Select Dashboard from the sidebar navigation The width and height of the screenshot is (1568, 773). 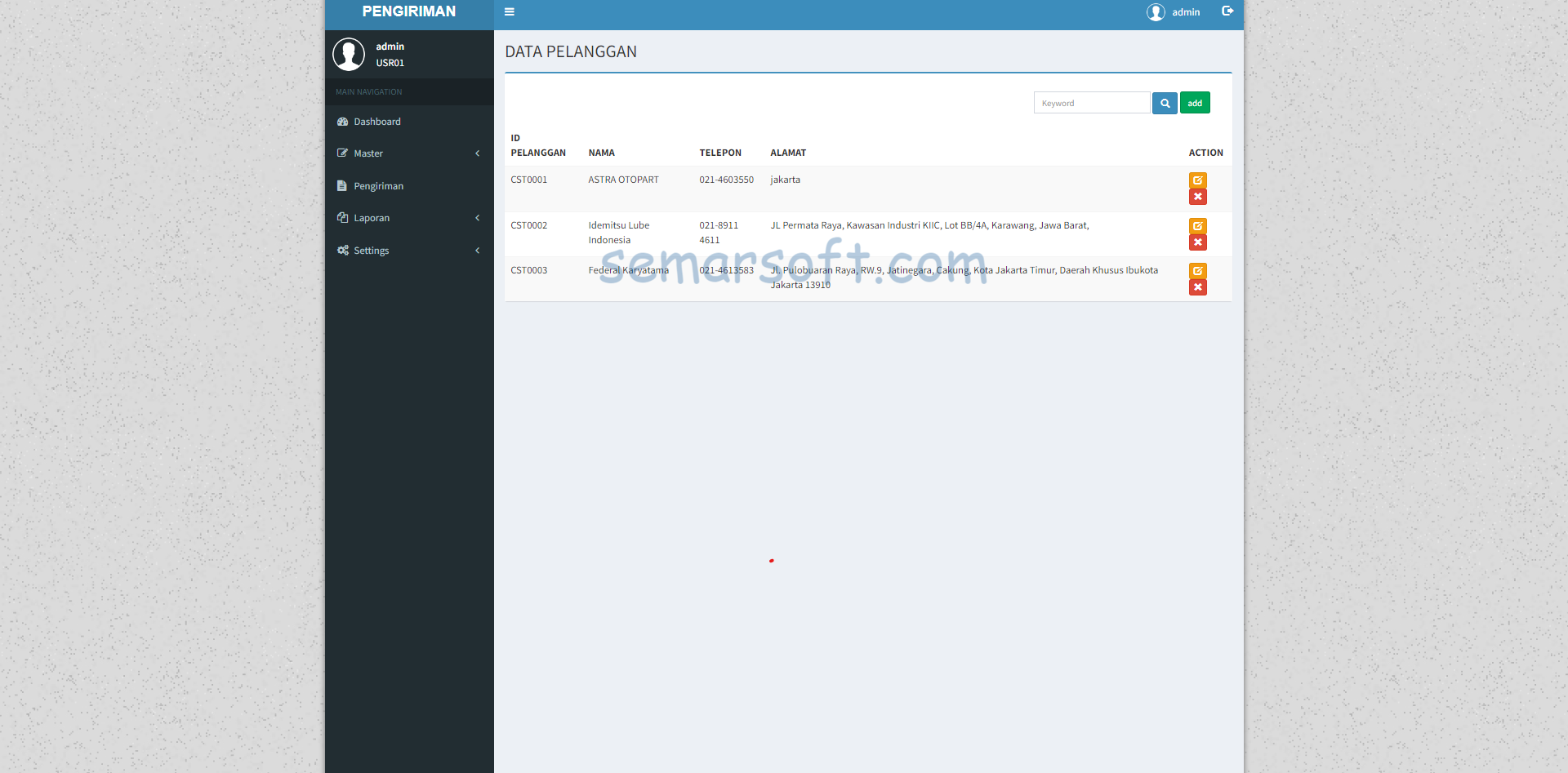[x=376, y=121]
